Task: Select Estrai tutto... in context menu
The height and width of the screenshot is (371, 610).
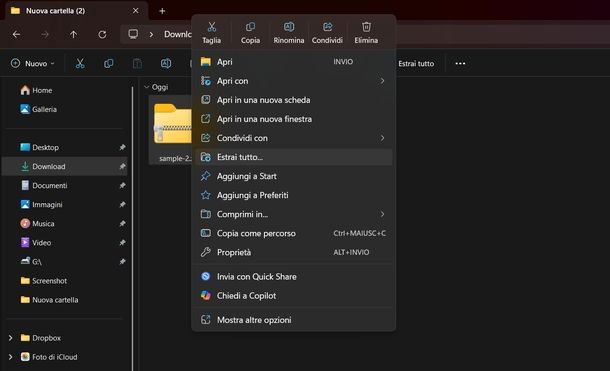Action: tap(294, 157)
